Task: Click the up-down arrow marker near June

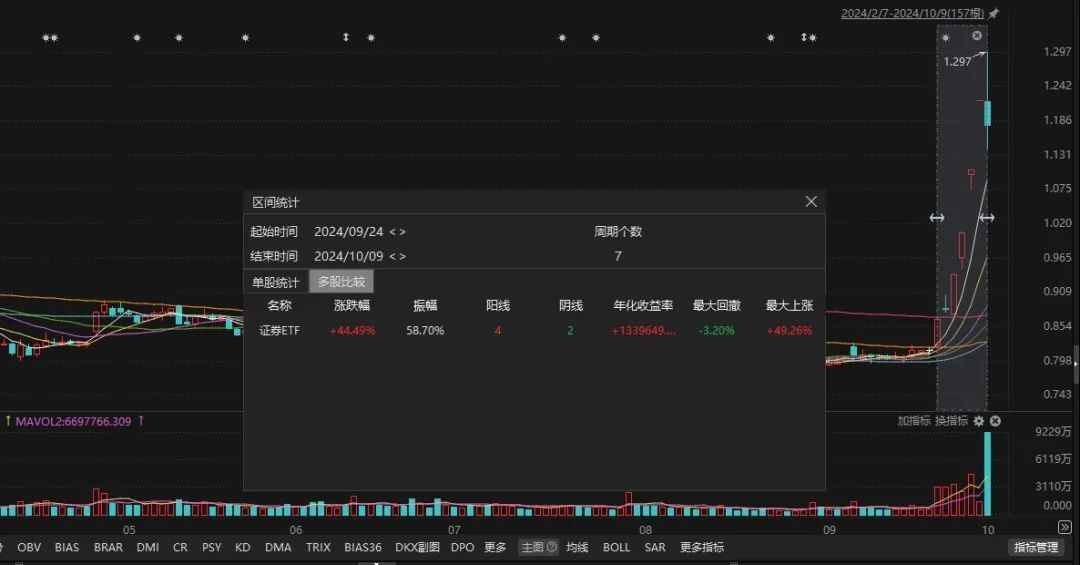Action: [346, 37]
